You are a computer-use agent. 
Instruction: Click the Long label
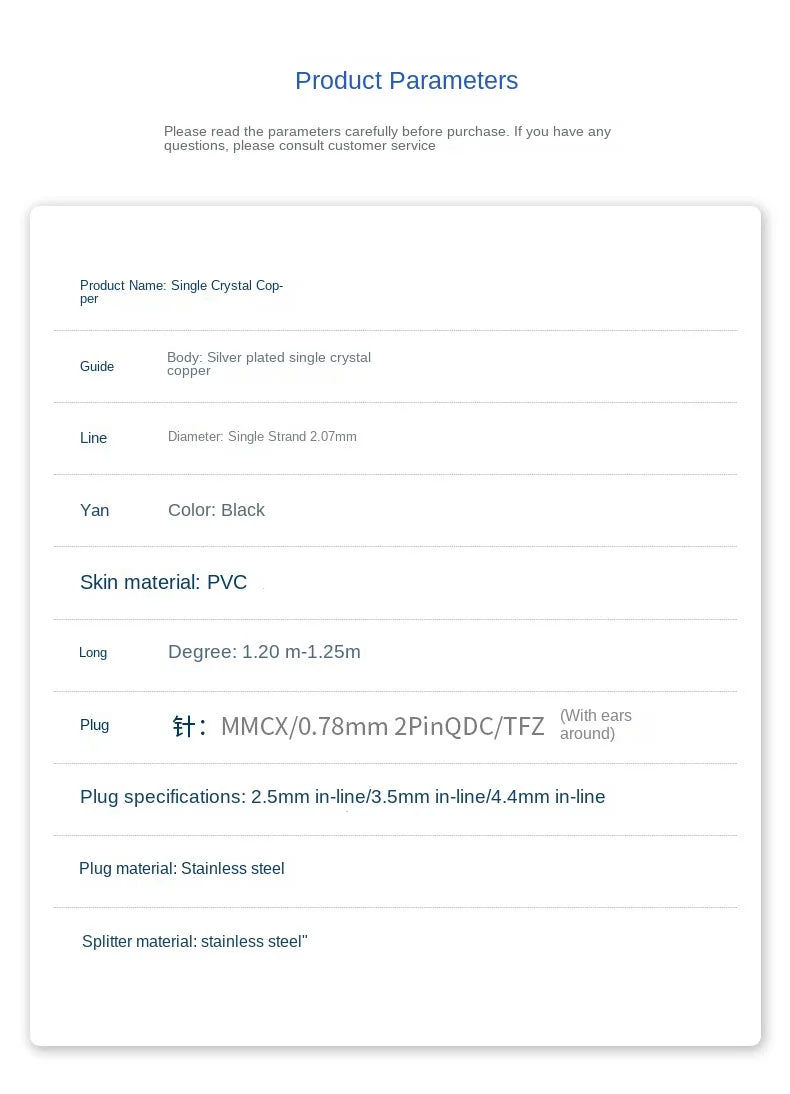[x=93, y=653]
